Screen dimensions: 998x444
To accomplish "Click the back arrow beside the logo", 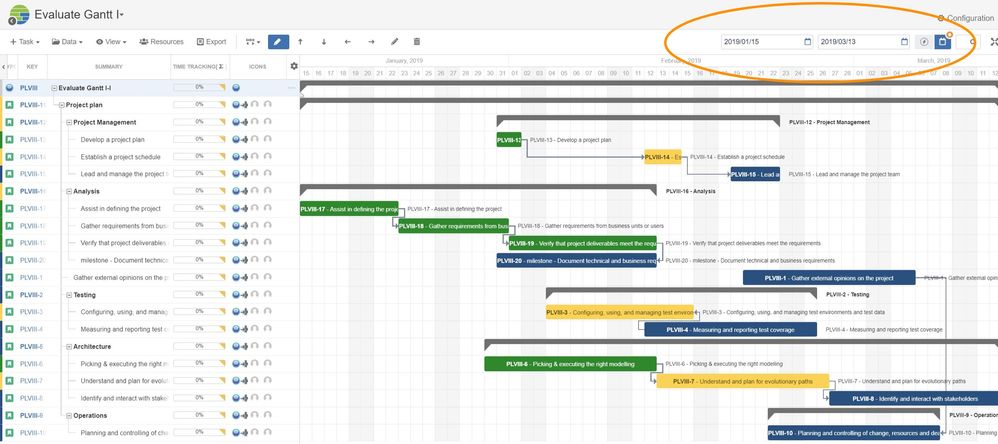I will pos(11,21).
